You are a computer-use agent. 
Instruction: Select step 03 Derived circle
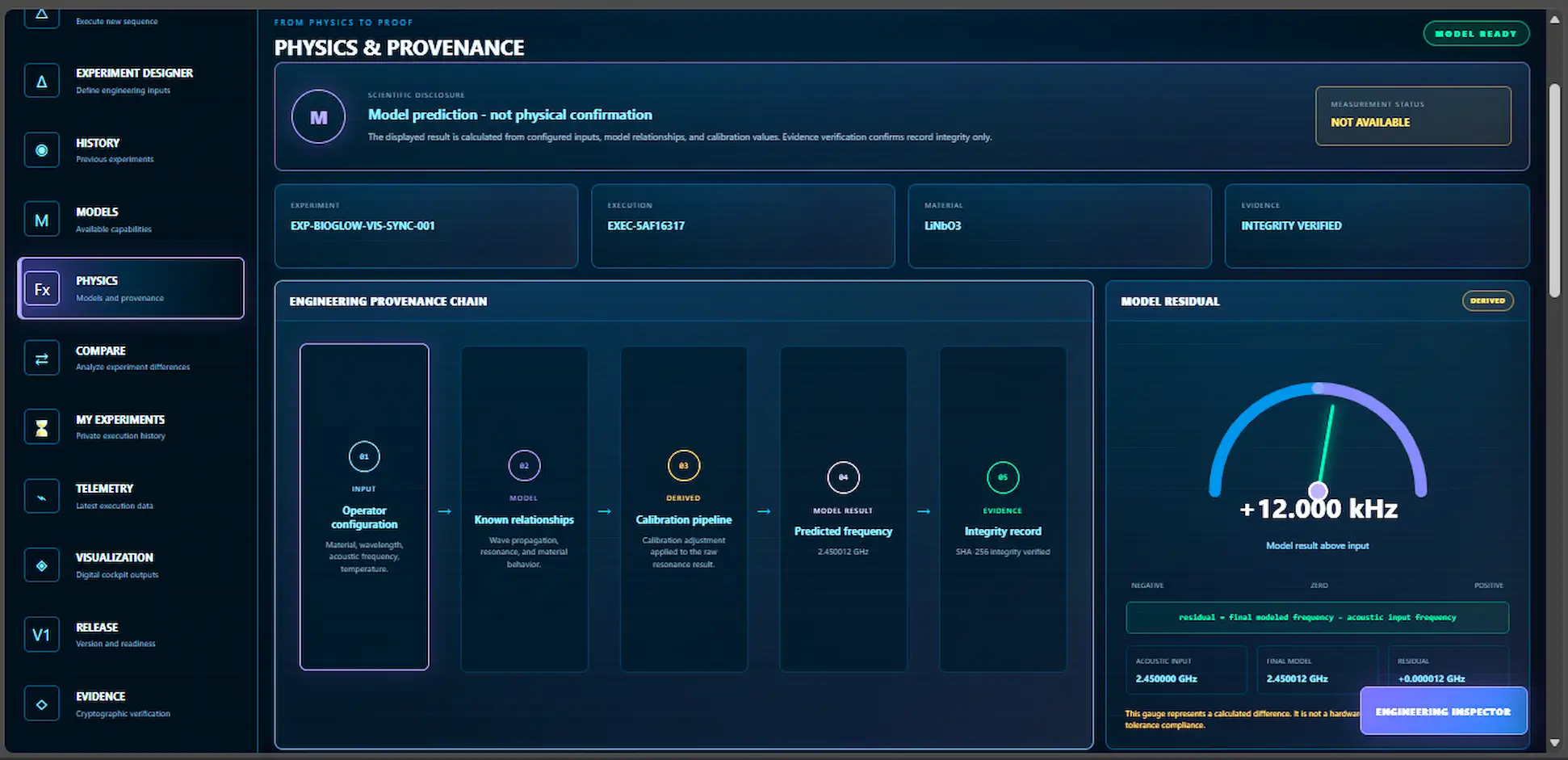point(684,465)
